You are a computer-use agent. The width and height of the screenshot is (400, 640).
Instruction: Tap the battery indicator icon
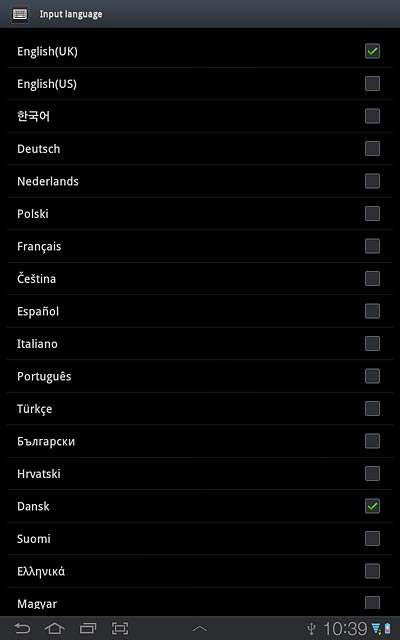click(x=387, y=629)
